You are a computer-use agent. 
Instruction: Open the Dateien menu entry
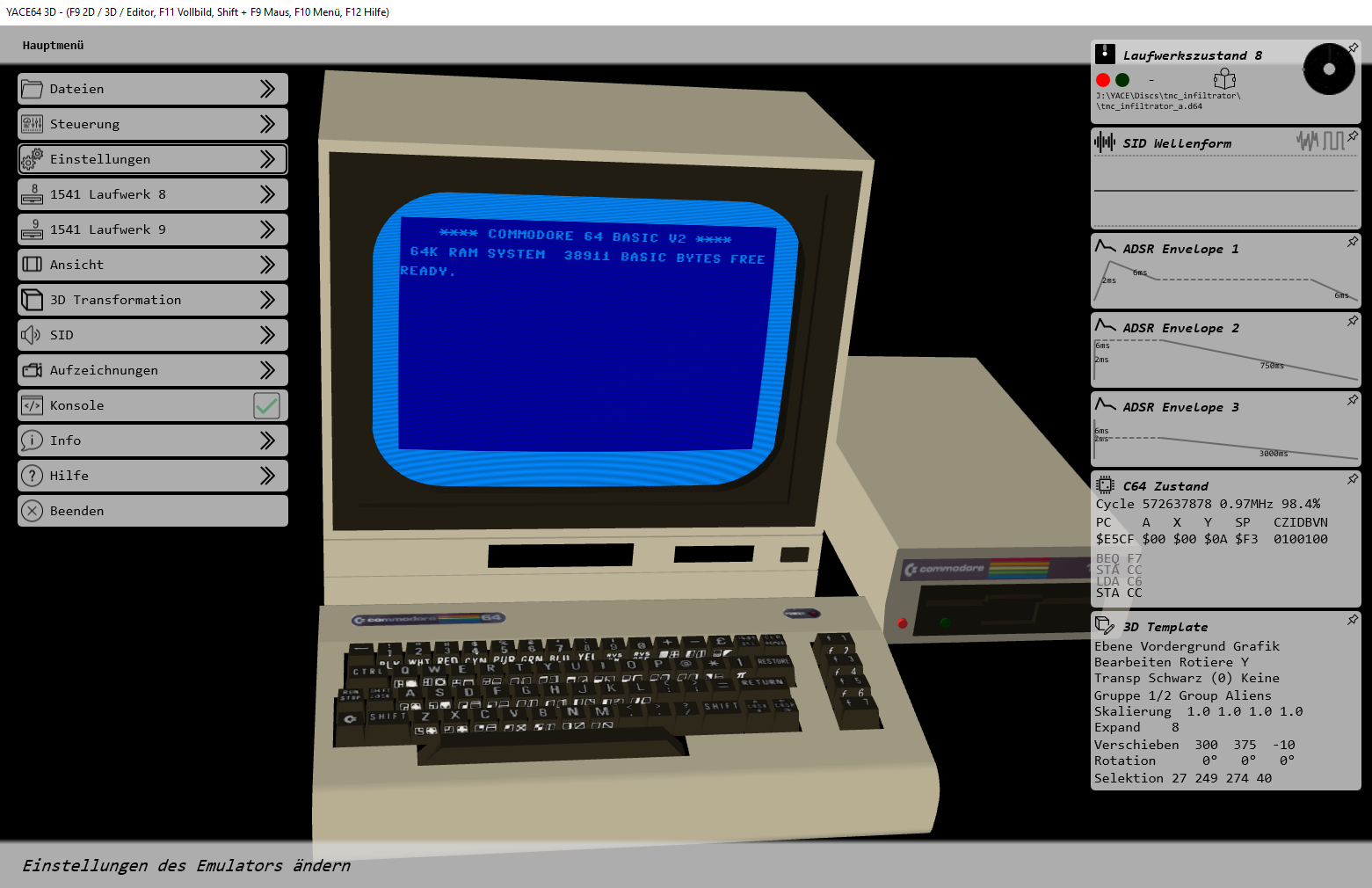click(x=153, y=89)
